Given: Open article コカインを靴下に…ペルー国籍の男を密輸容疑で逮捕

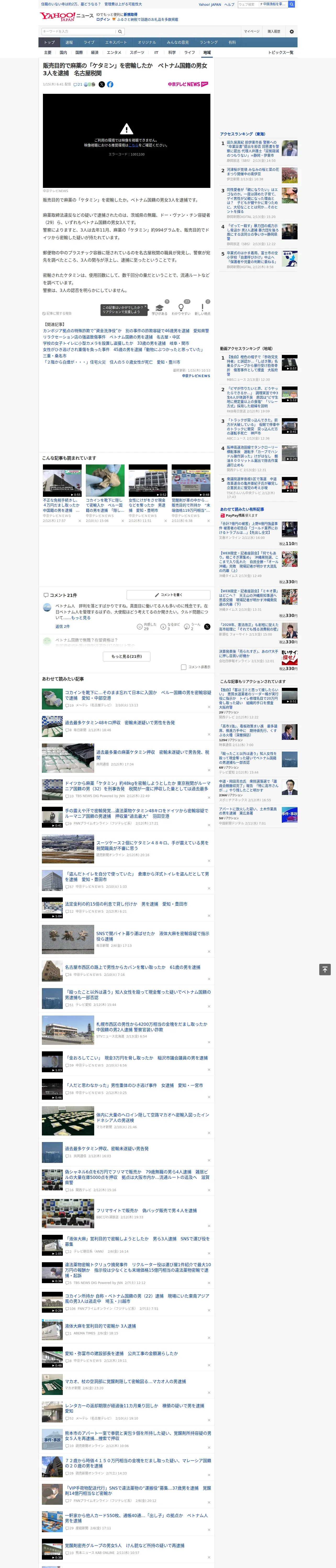Looking at the screenshot, I should (138, 695).
